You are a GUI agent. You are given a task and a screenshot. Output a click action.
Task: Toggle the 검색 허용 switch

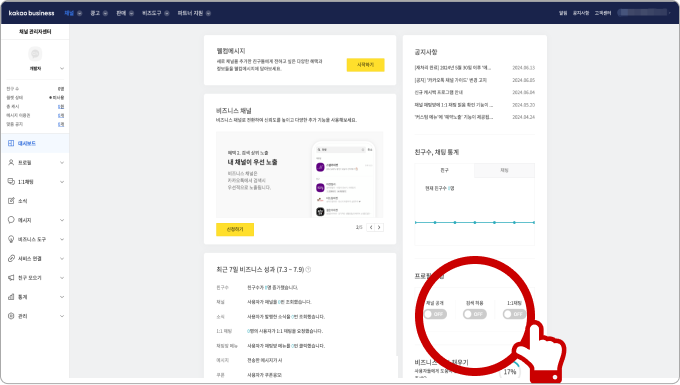474,314
